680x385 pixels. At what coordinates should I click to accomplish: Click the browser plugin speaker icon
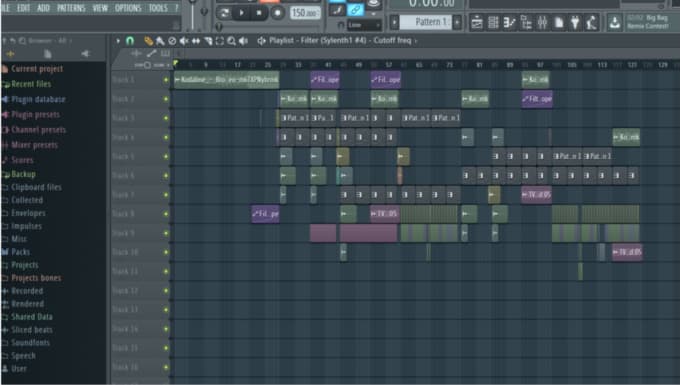85,54
